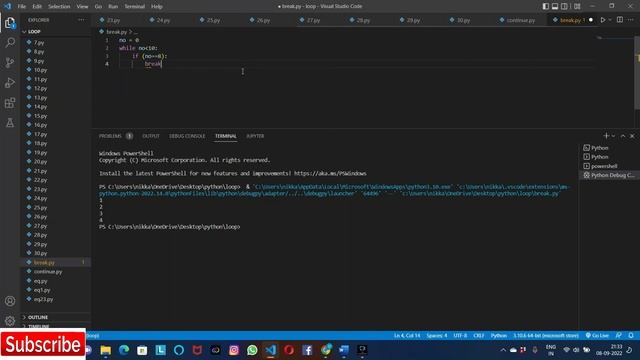Open run options dropdown beside play button
Viewport: 640px width, 360px height.
point(610,20)
